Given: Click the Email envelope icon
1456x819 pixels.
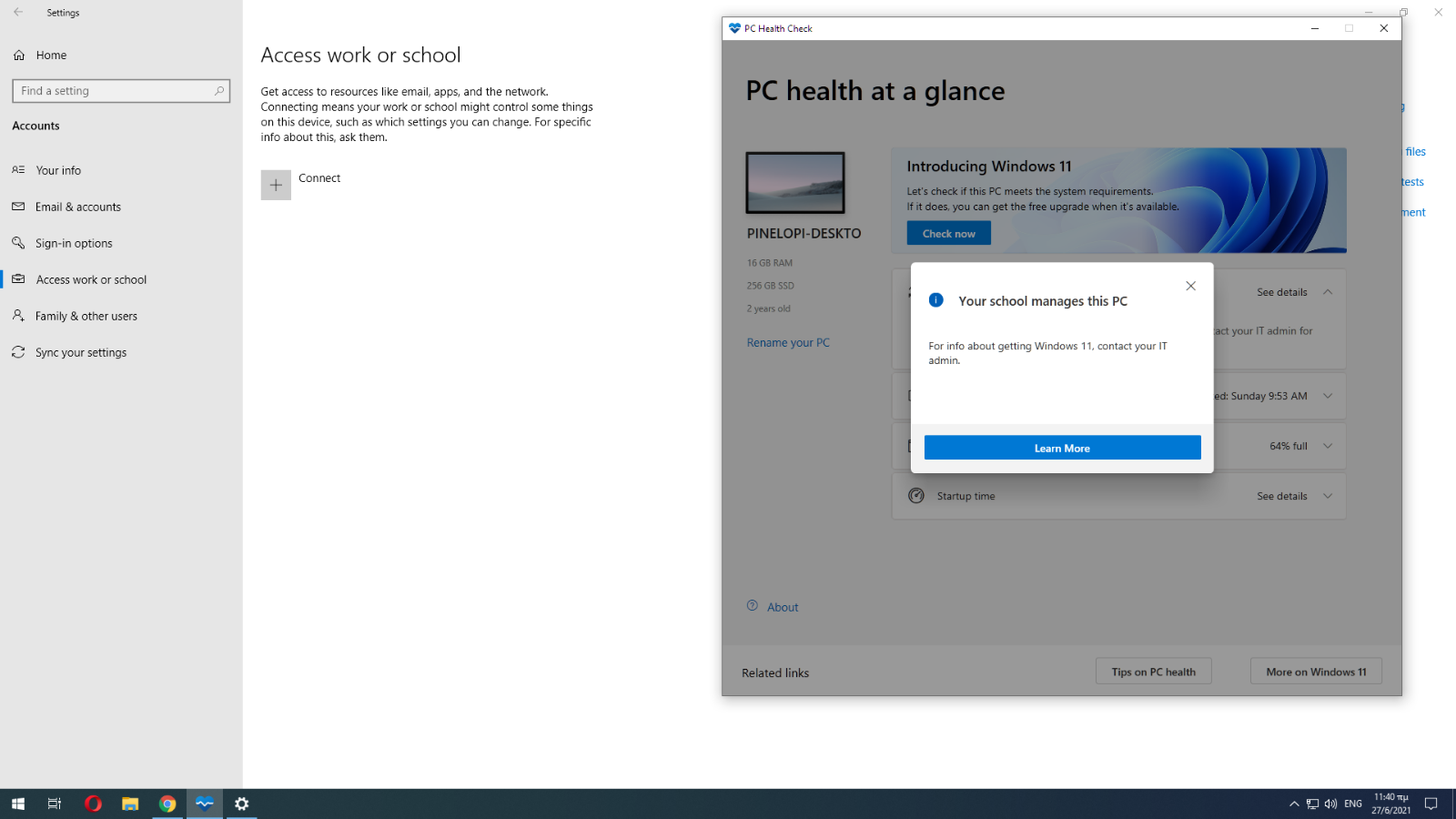Looking at the screenshot, I should point(18,207).
